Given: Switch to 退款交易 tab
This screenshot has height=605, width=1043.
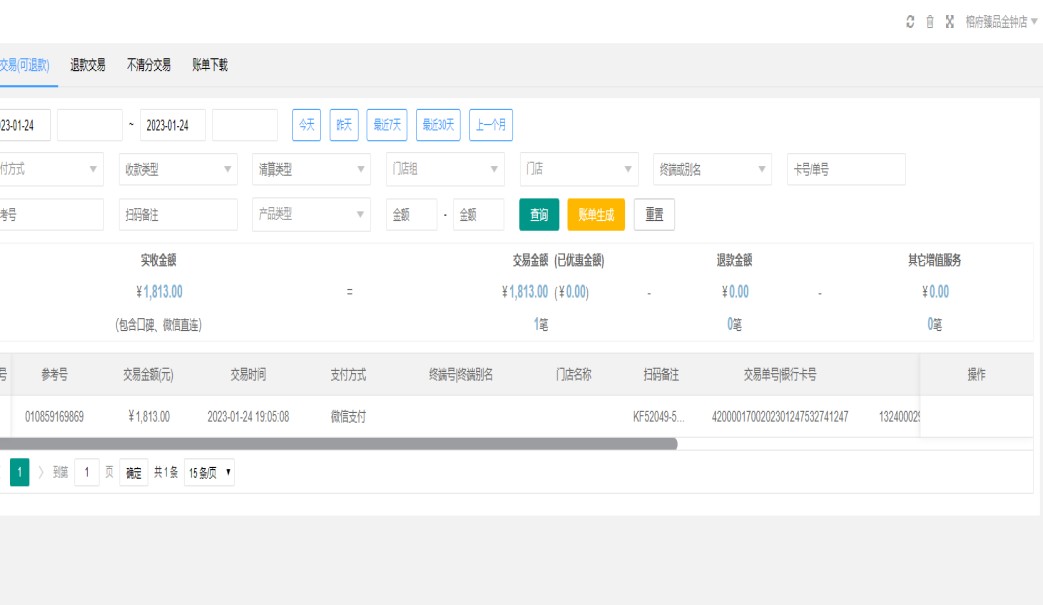Looking at the screenshot, I should 88,65.
